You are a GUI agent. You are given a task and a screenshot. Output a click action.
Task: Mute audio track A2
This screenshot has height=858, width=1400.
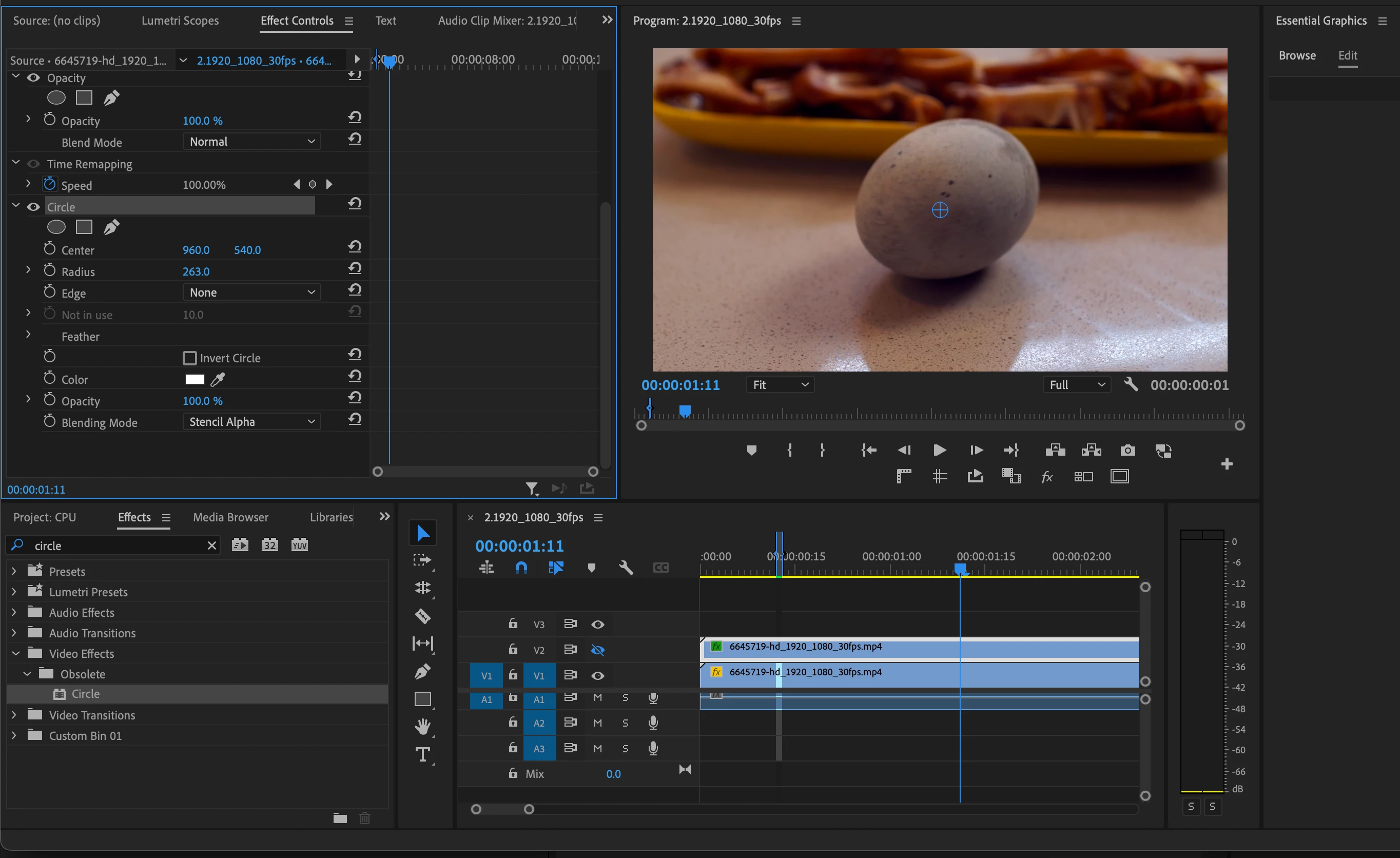597,723
